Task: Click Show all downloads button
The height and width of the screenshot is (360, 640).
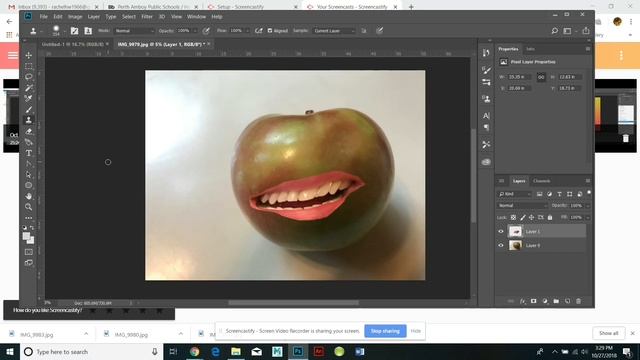Action: point(609,333)
